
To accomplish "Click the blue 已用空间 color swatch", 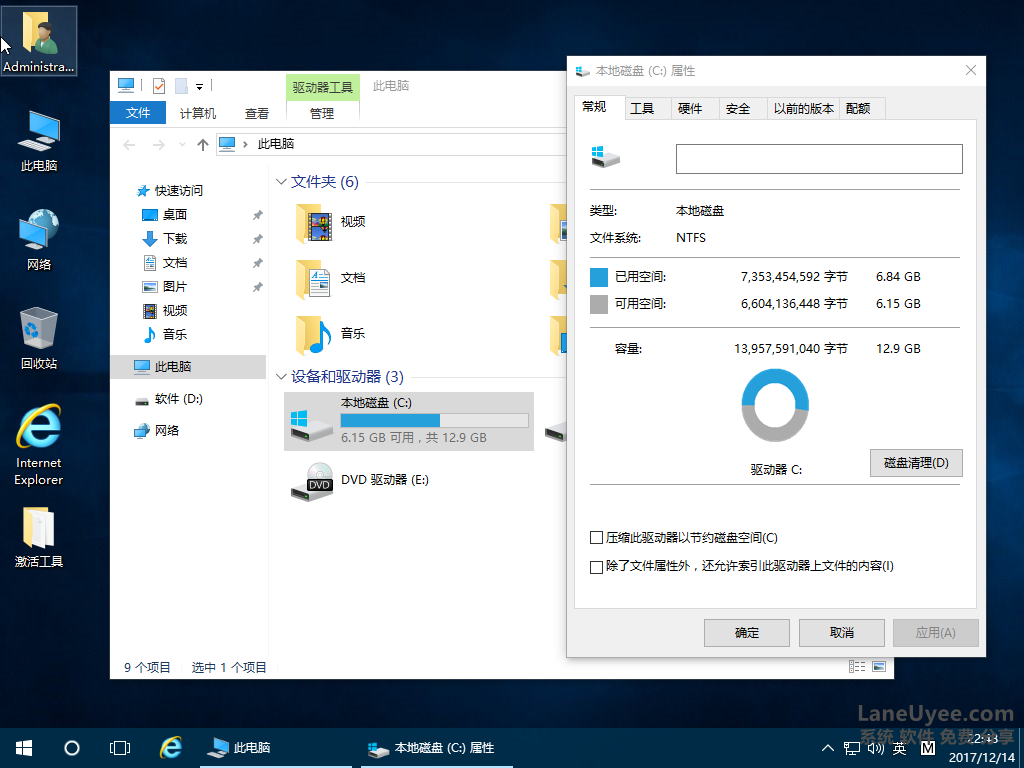I will 599,278.
